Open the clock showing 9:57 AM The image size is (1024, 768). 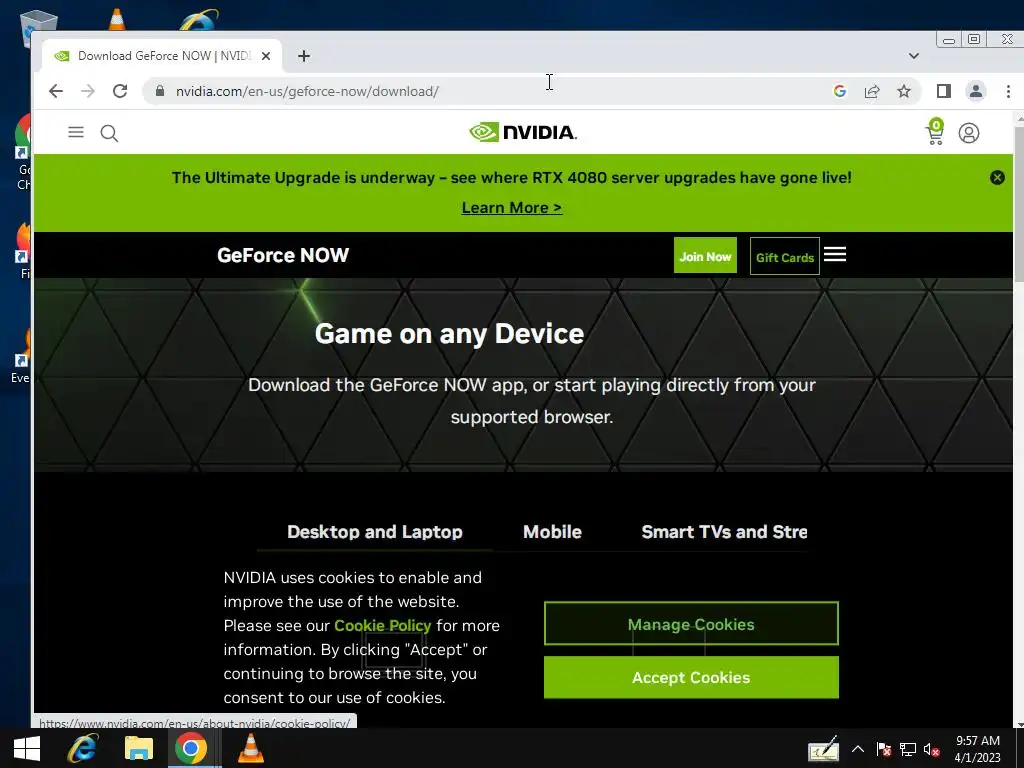tap(978, 749)
